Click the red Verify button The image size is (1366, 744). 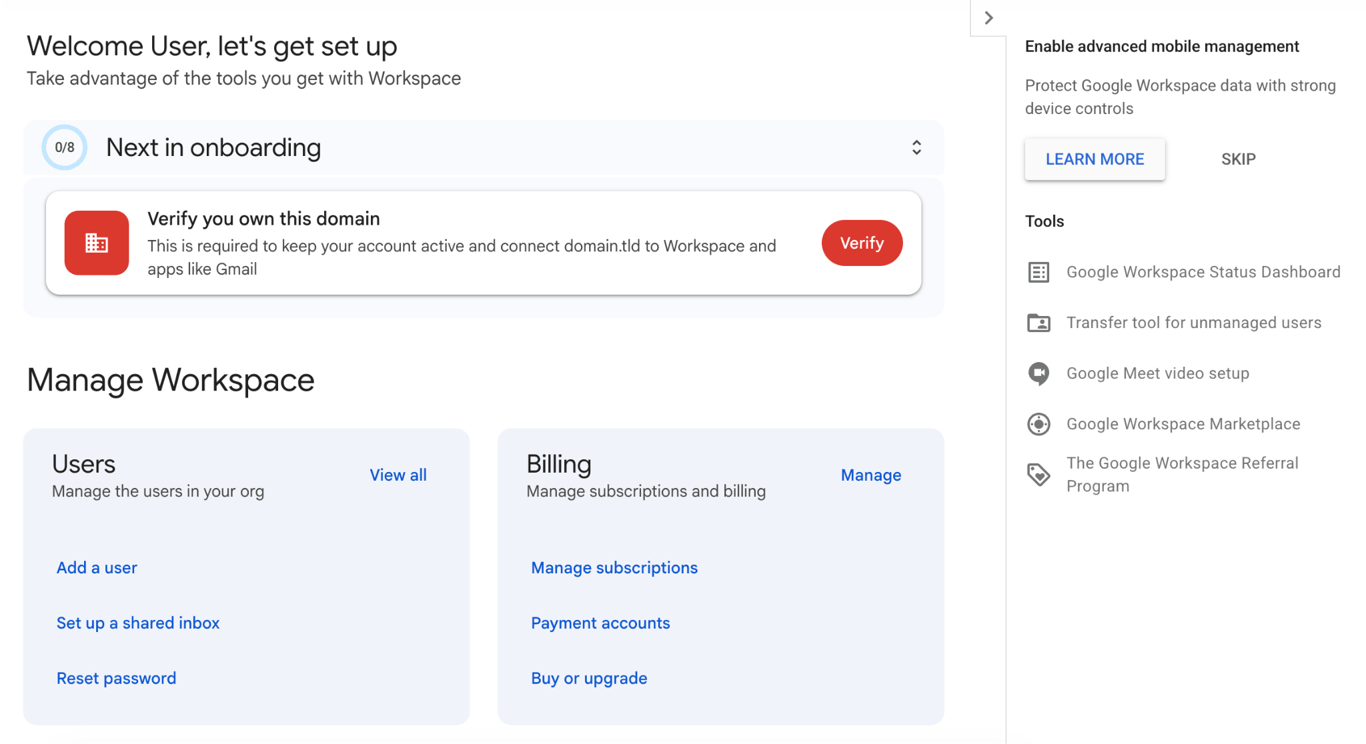tap(862, 243)
